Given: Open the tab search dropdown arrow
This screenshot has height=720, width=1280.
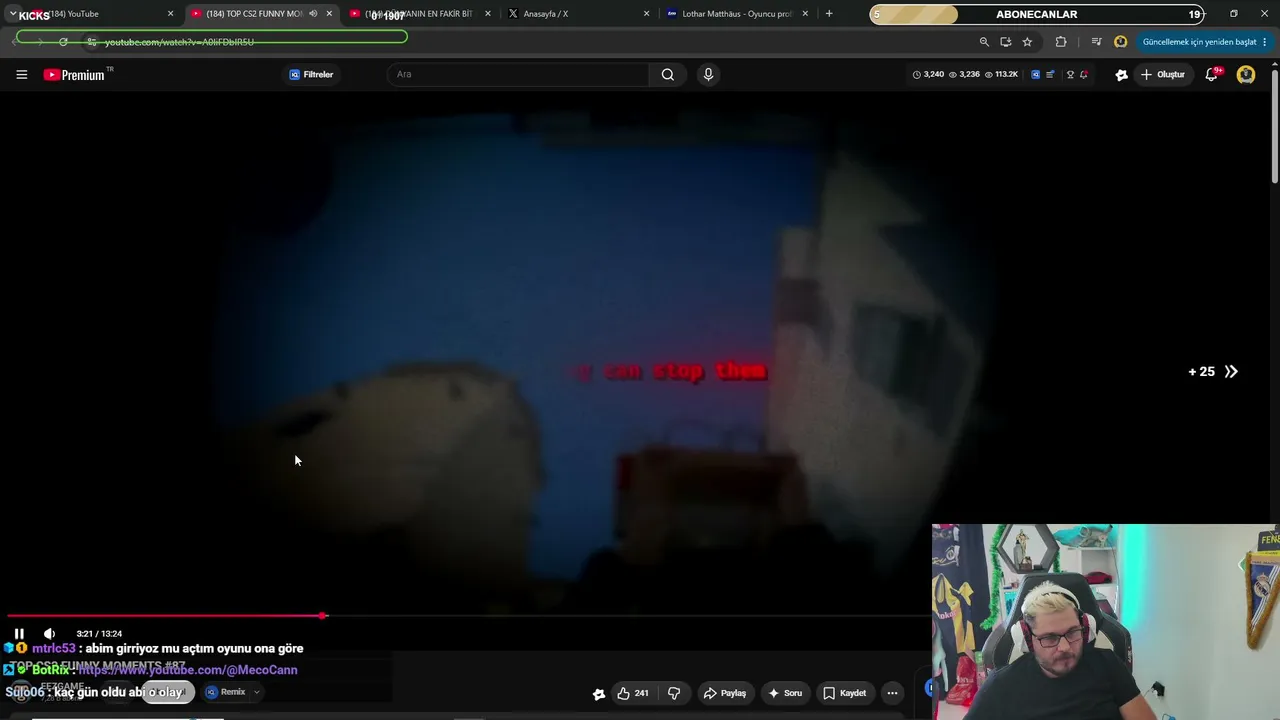Looking at the screenshot, I should click(x=12, y=14).
